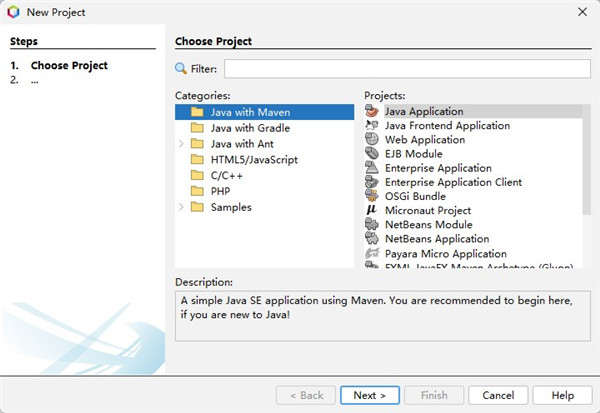The width and height of the screenshot is (600, 413).
Task: Select the Micronaut Project mu icon
Action: (372, 211)
